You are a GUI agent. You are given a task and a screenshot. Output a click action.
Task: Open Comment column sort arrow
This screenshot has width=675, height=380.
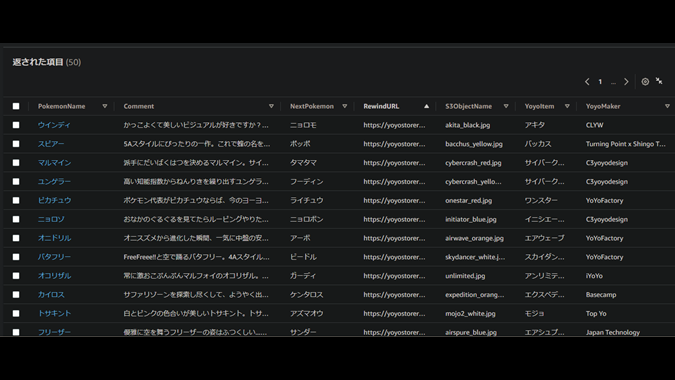point(271,106)
